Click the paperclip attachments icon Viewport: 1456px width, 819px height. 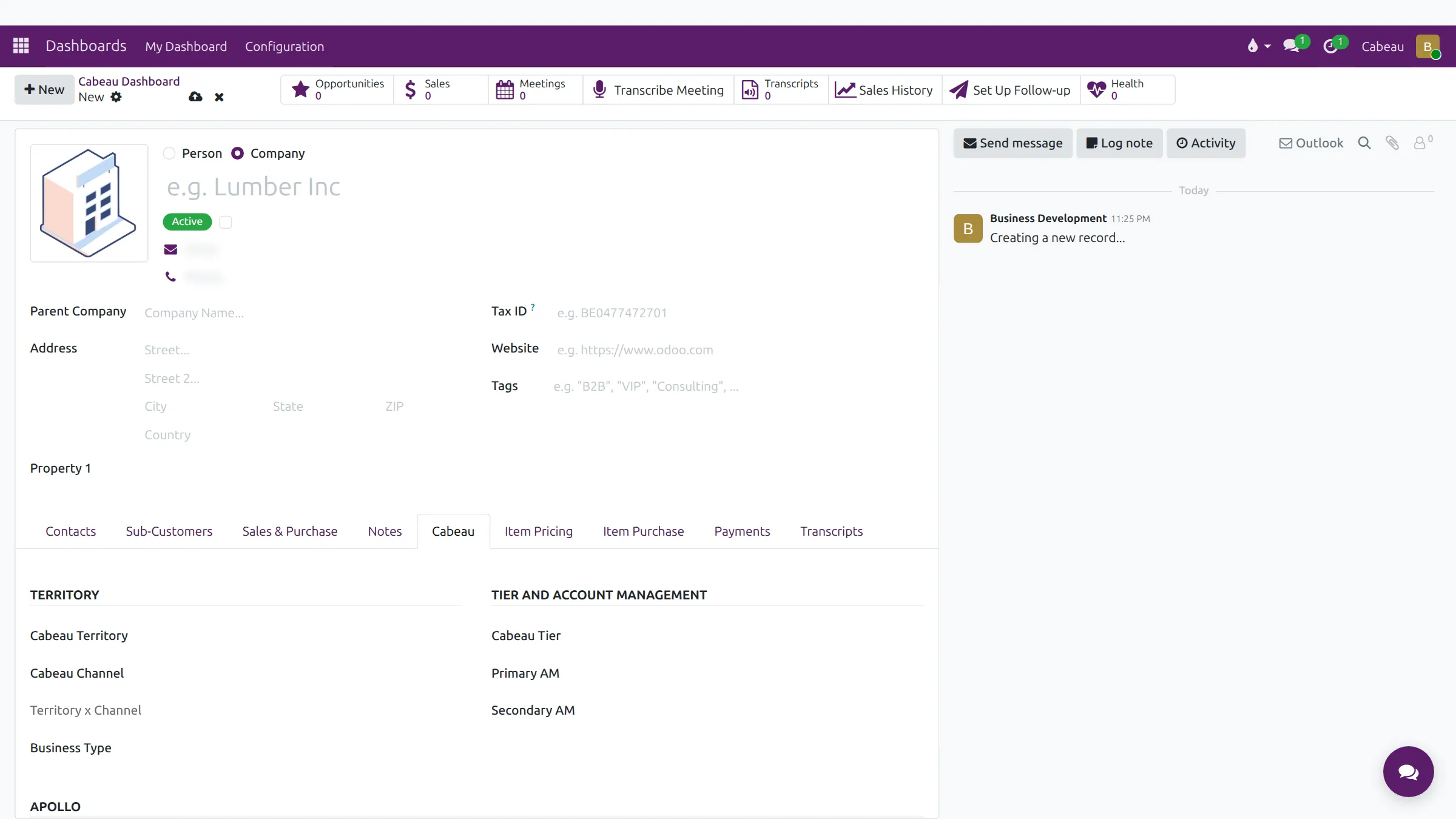[1392, 143]
